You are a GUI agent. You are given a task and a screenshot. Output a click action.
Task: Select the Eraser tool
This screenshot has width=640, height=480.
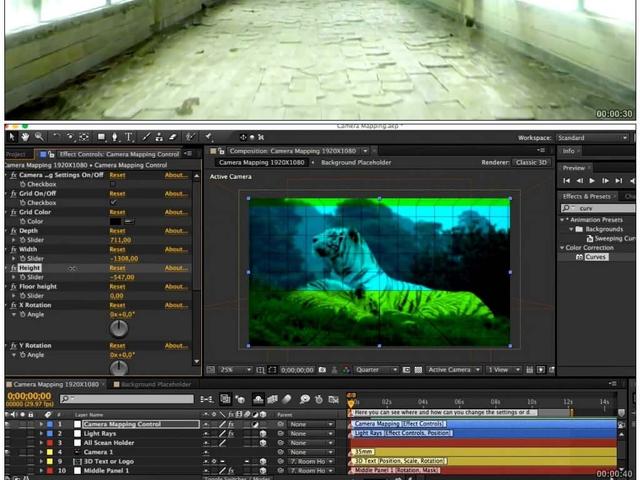[x=173, y=137]
